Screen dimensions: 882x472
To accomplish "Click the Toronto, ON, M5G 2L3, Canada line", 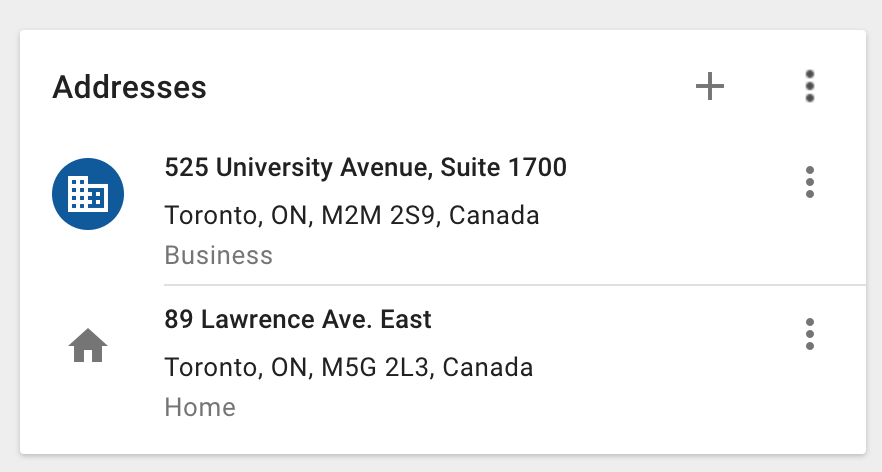I will (348, 367).
